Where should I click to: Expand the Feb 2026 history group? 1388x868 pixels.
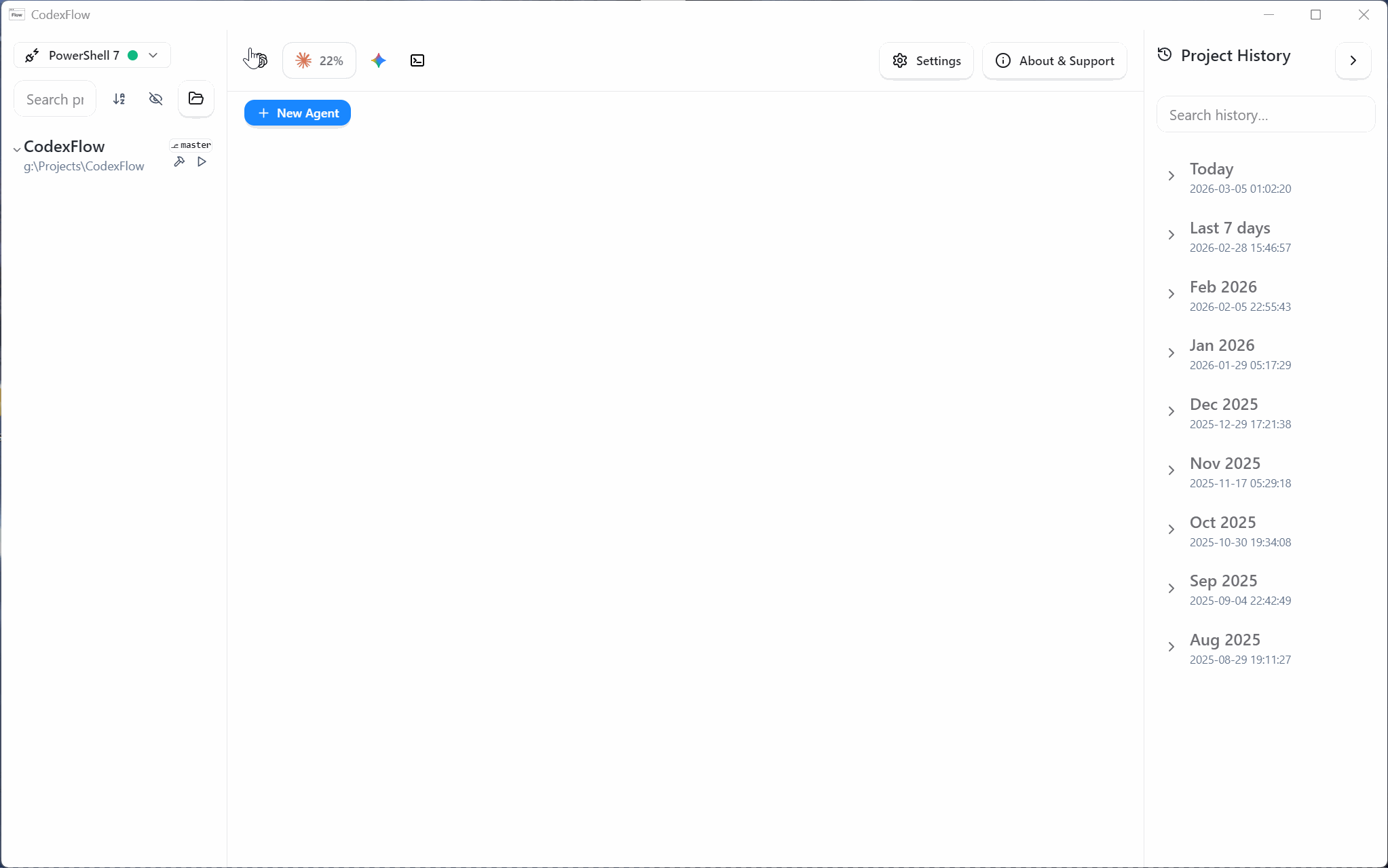click(x=1170, y=294)
